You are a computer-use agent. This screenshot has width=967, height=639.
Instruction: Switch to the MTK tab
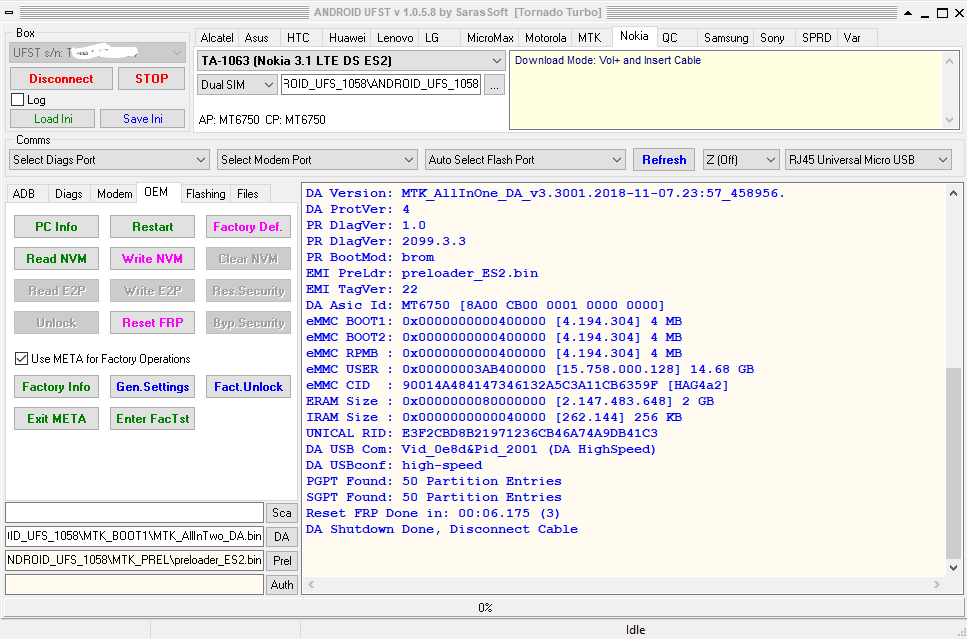point(590,38)
